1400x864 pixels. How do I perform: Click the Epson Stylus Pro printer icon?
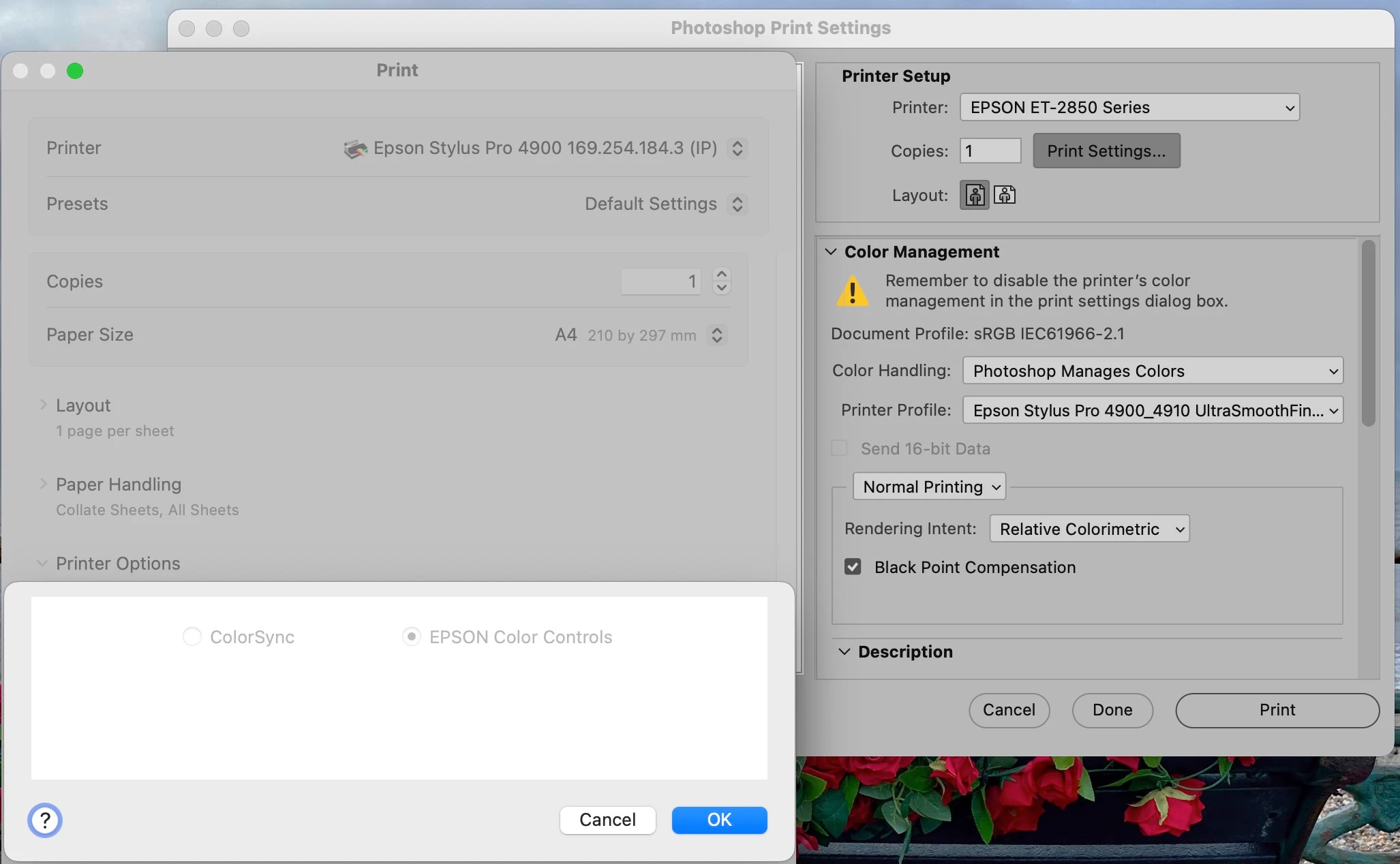(355, 149)
